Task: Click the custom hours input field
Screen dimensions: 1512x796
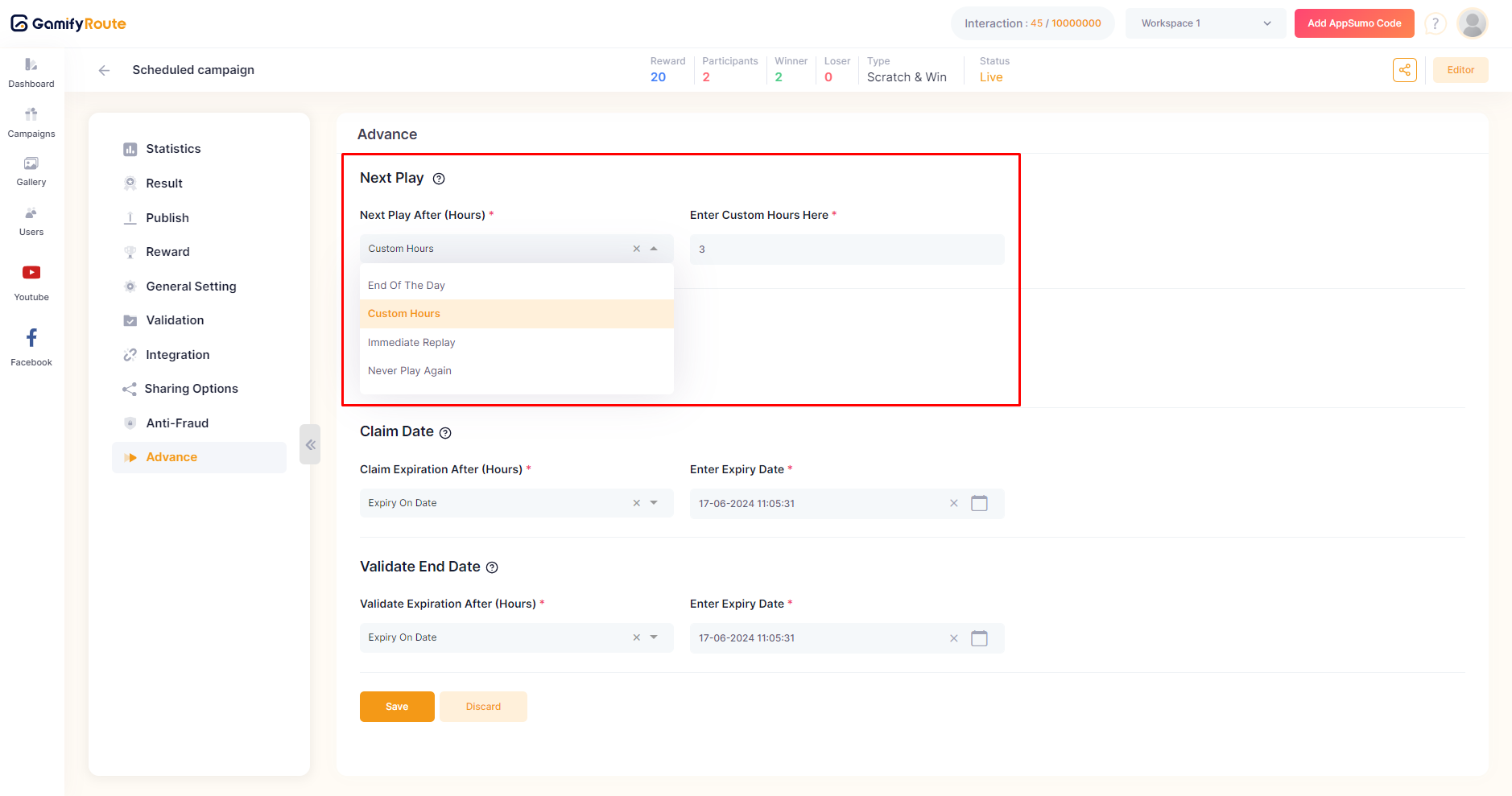Action: [x=846, y=250]
